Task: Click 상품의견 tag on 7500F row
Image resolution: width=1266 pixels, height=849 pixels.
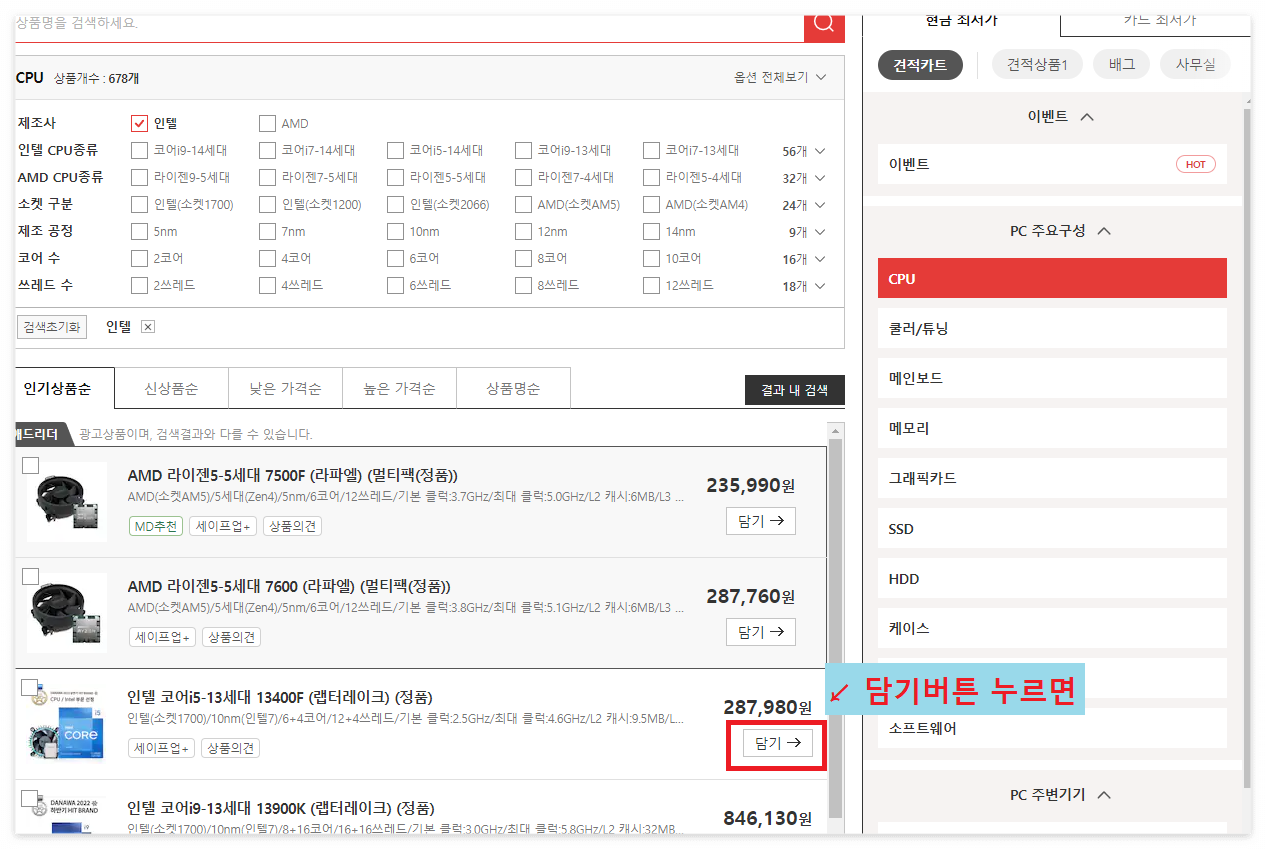Action: [x=292, y=526]
